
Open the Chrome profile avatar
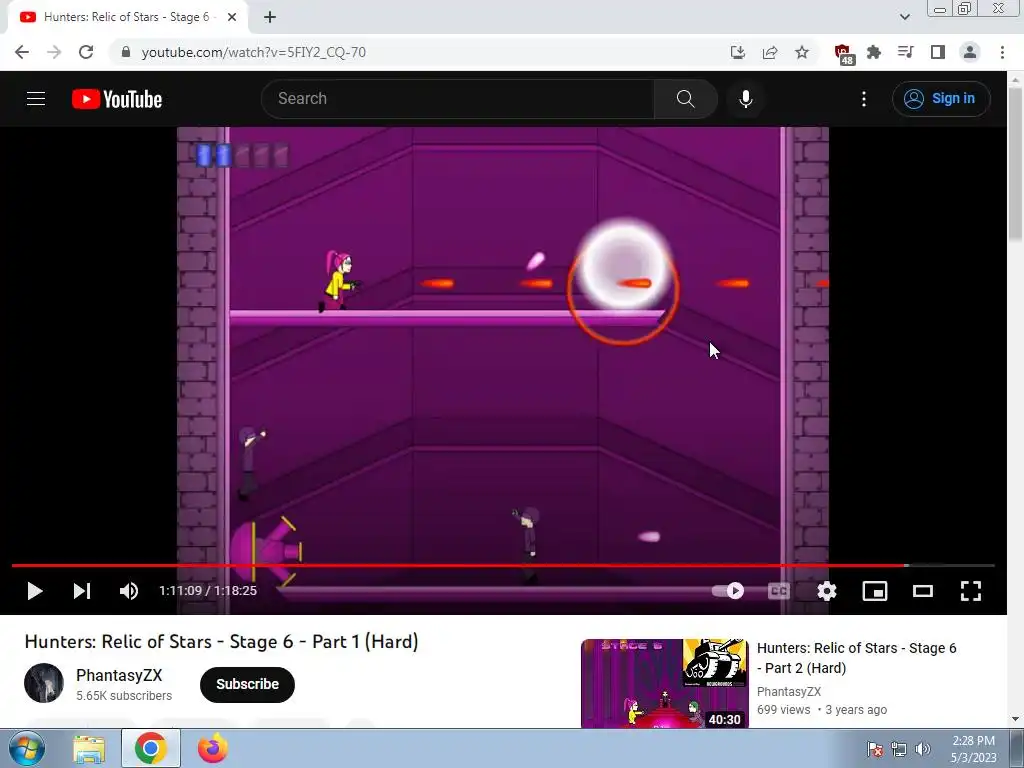click(x=970, y=52)
